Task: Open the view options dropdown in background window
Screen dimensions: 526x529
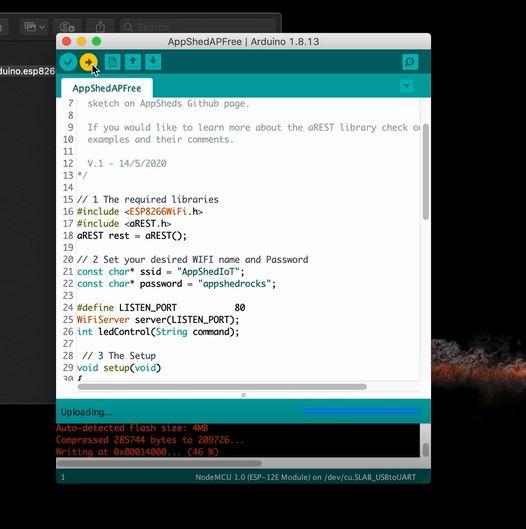Action: coord(34,27)
